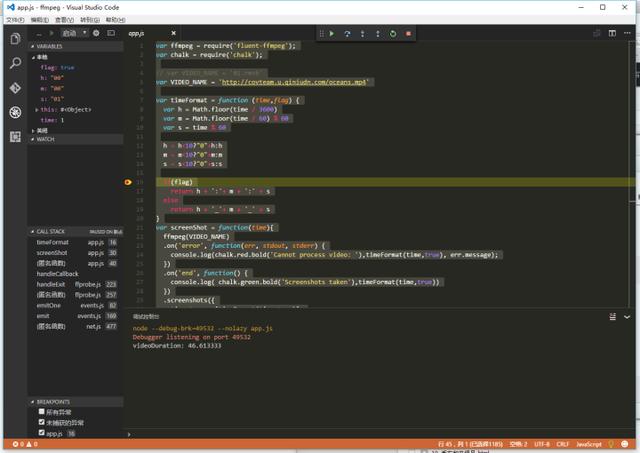
Task: Stop debugging with the red square button
Action: click(408, 34)
